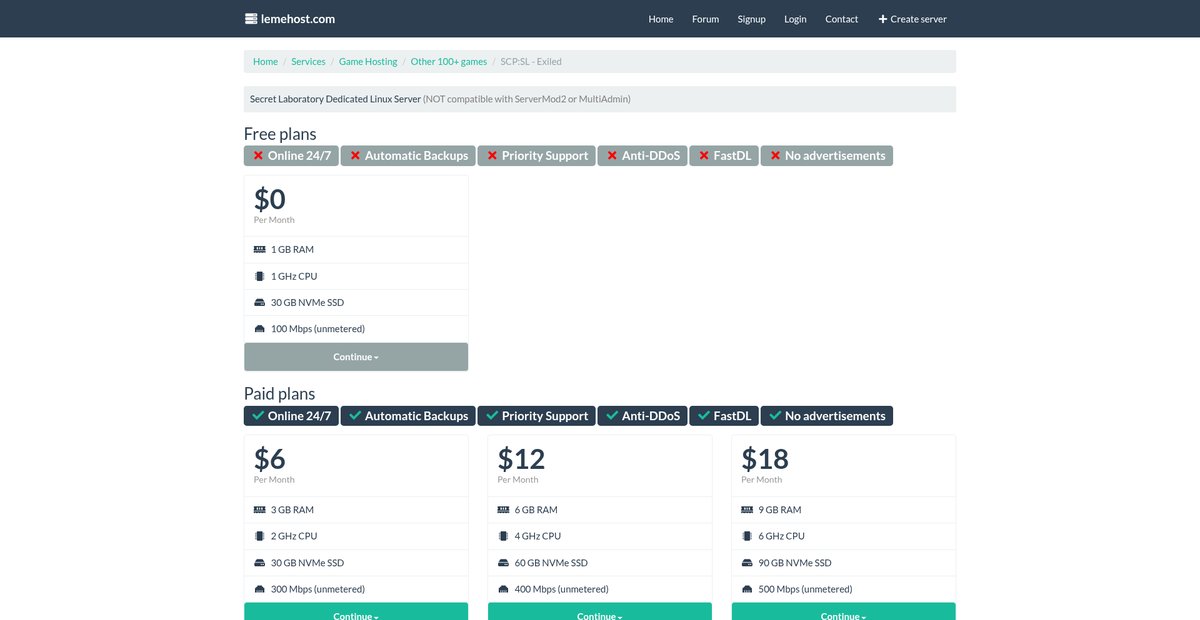Click the RAM icon in the $0 plan
The height and width of the screenshot is (620, 1200).
point(260,249)
